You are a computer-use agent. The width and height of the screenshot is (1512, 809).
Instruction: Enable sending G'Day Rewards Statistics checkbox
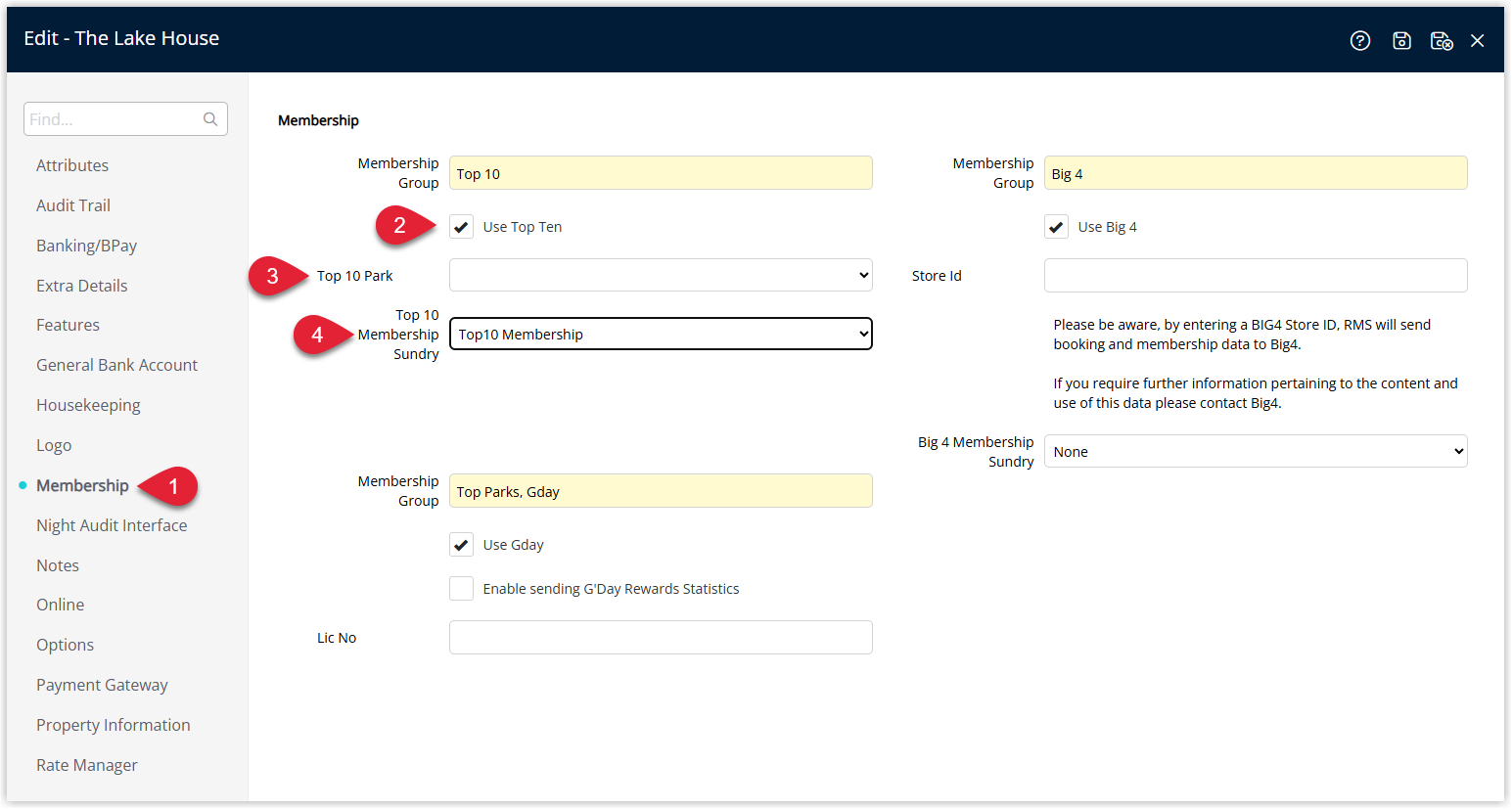461,589
